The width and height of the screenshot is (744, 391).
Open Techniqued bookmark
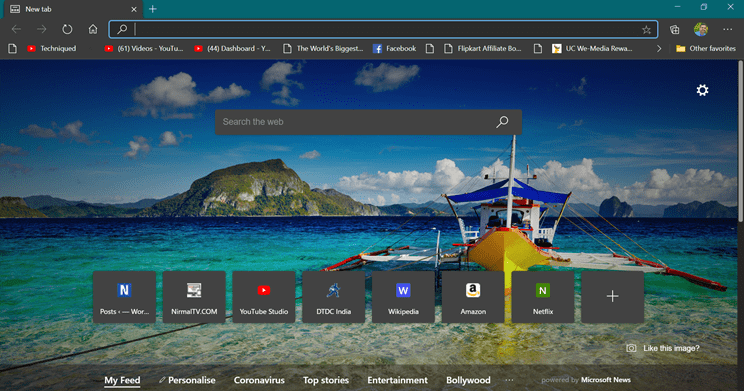52,48
